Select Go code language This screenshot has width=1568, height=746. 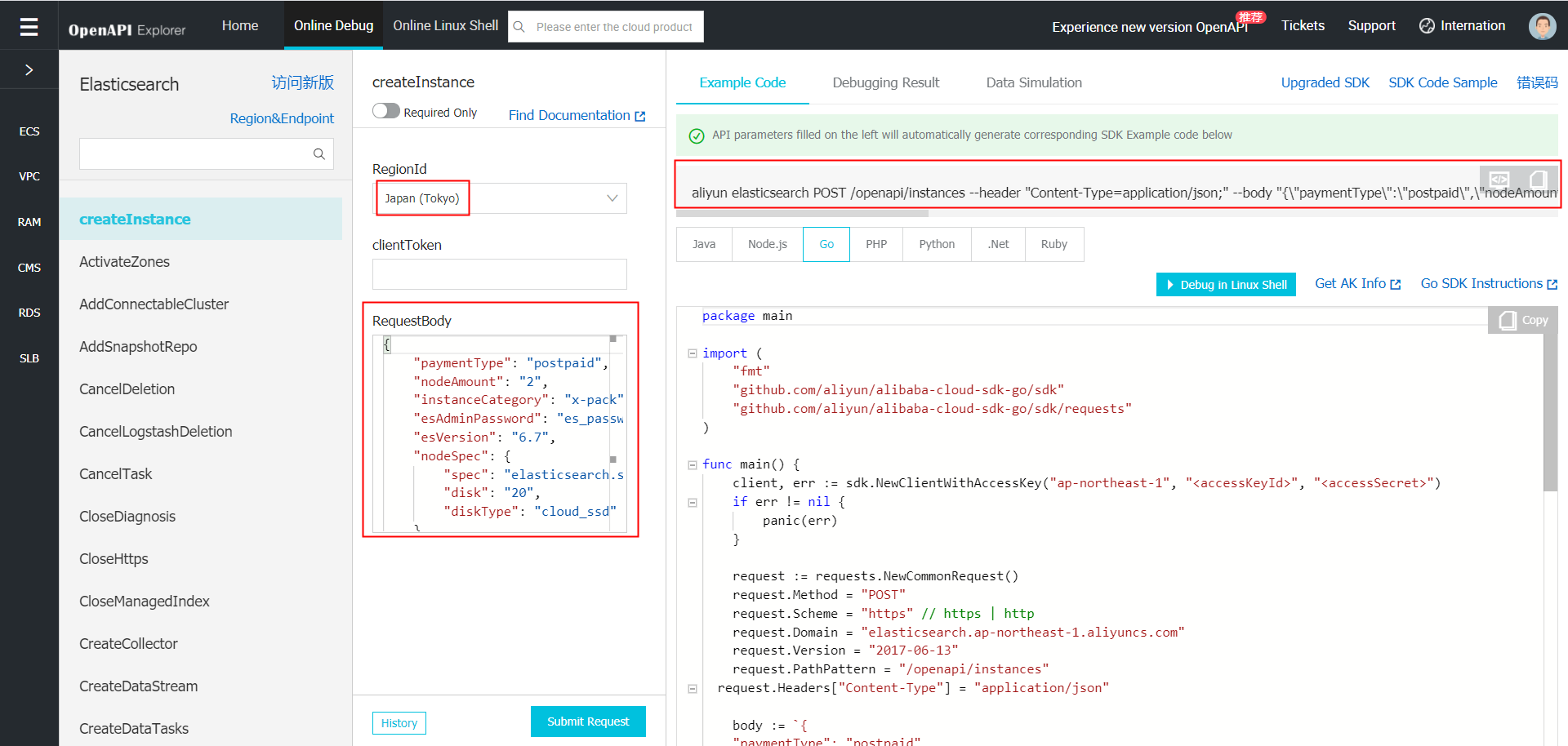coord(826,244)
